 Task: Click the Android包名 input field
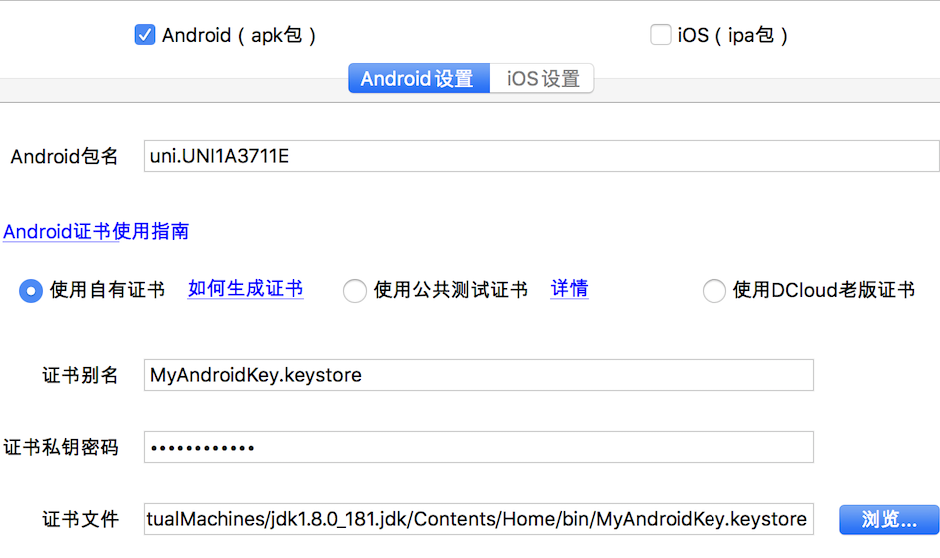pyautogui.click(x=541, y=156)
